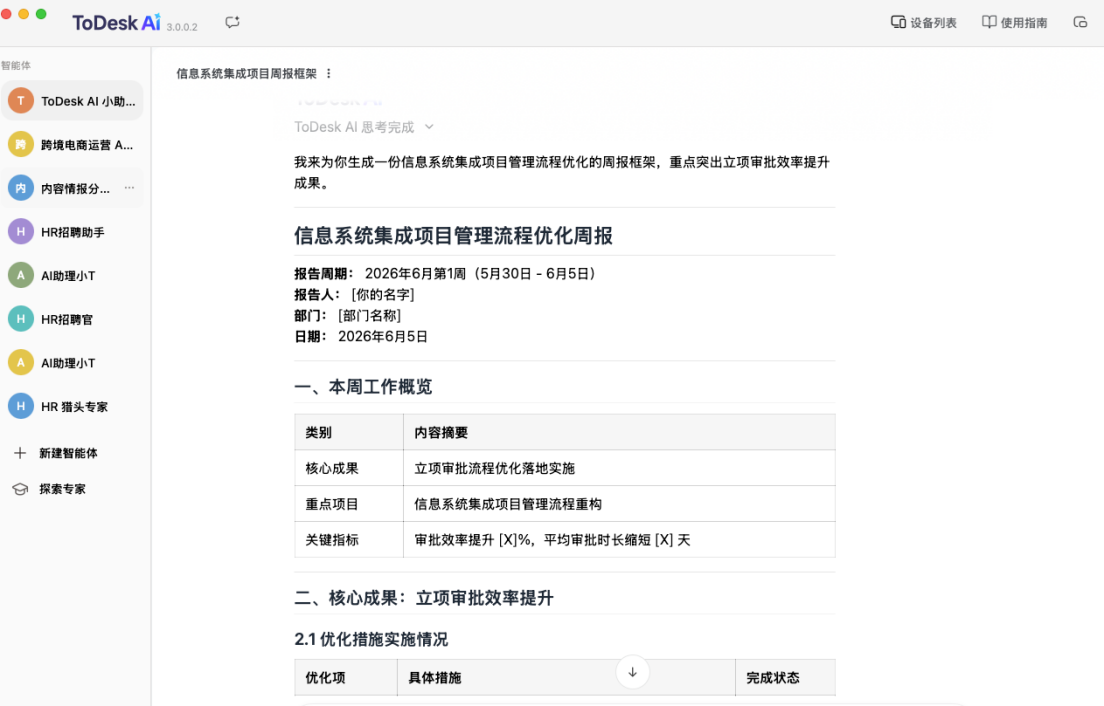This screenshot has height=706, width=1104.
Task: Open the 使用指南 user guide
Action: (1015, 23)
